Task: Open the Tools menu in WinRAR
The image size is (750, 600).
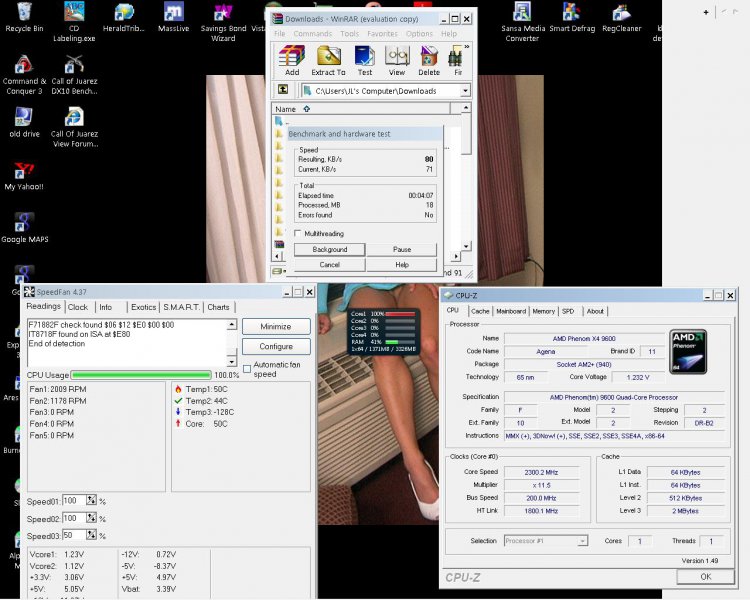Action: (x=350, y=33)
